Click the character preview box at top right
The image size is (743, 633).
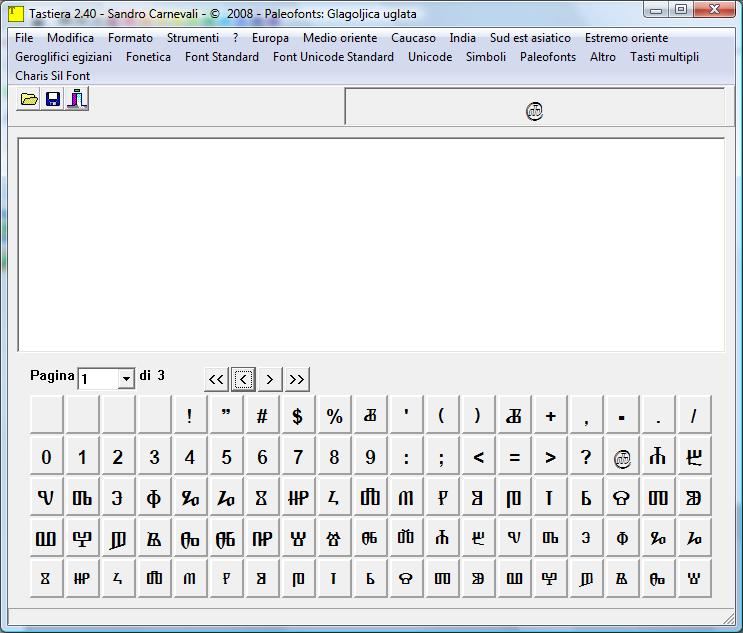pyautogui.click(x=535, y=107)
